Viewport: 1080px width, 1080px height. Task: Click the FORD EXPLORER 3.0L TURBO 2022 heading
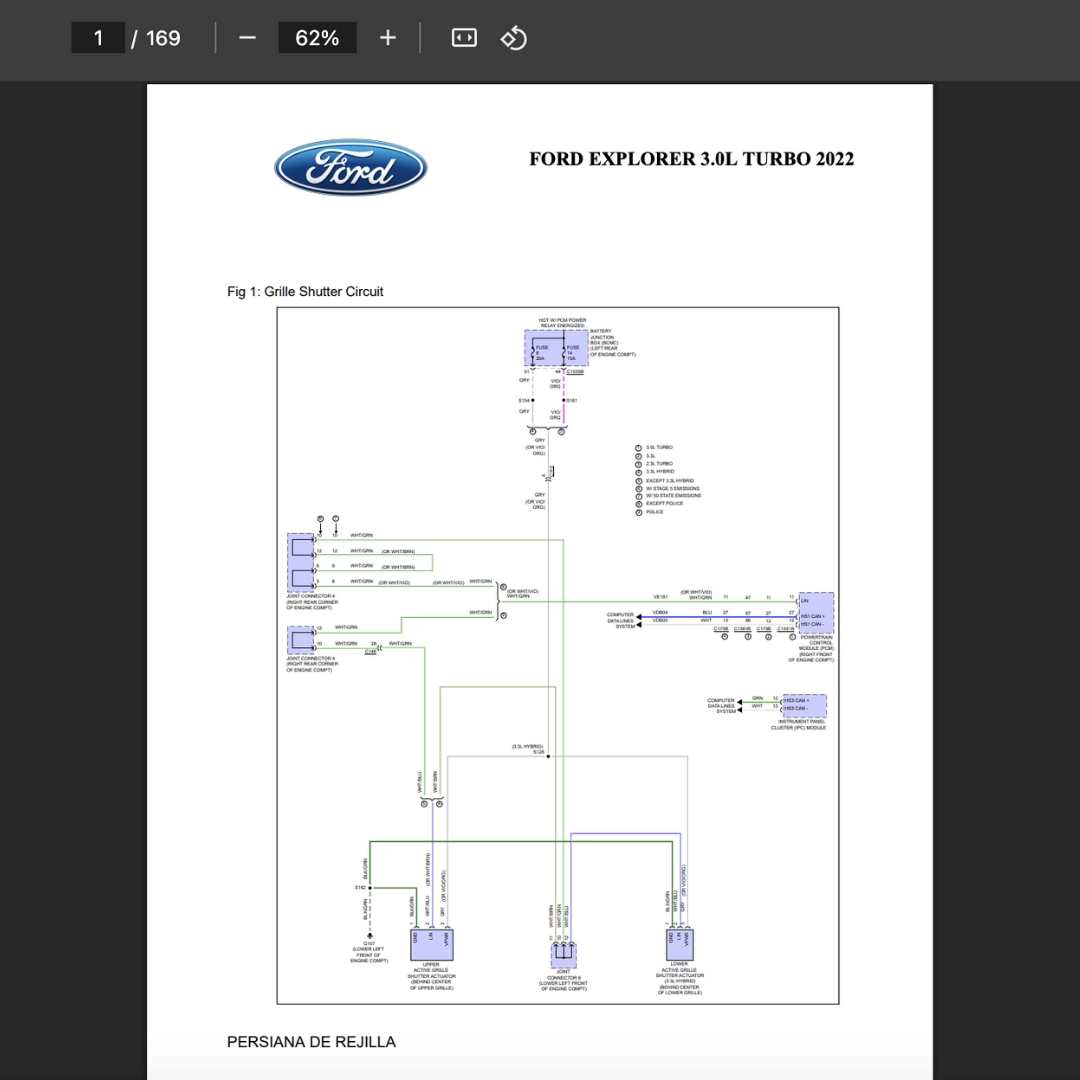tap(692, 159)
